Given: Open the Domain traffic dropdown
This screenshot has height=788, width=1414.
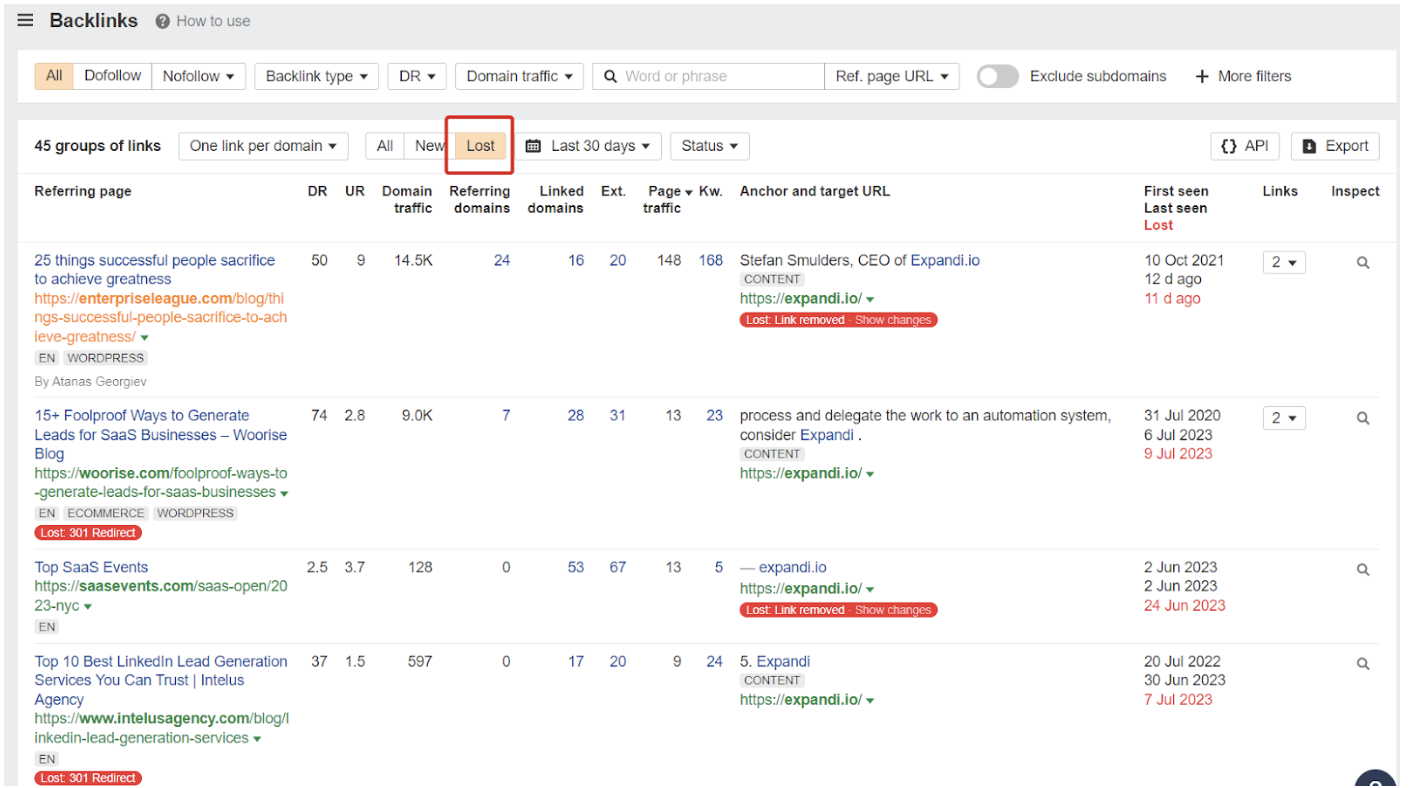Looking at the screenshot, I should 519,76.
